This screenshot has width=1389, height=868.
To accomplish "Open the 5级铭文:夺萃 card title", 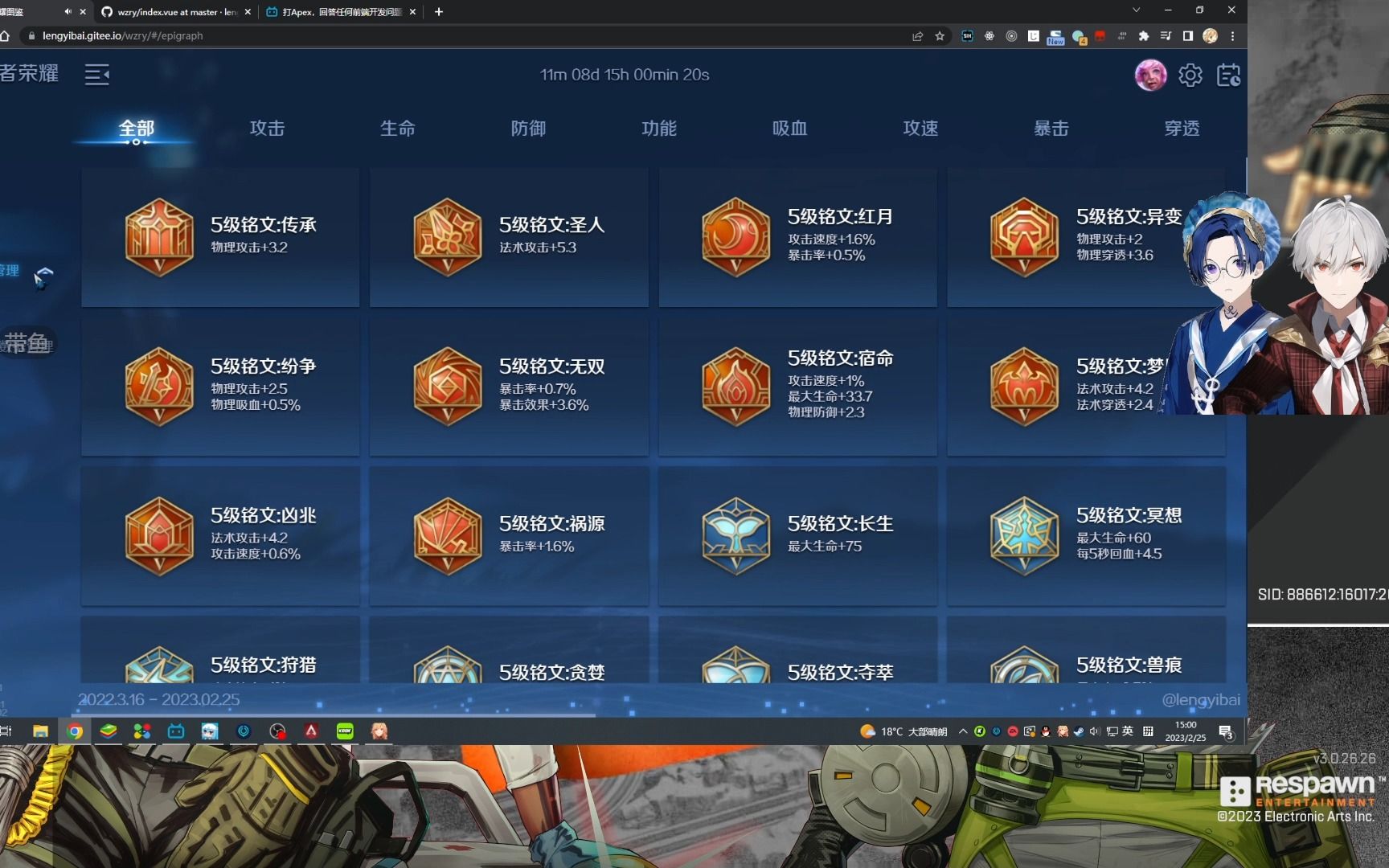I will click(841, 672).
